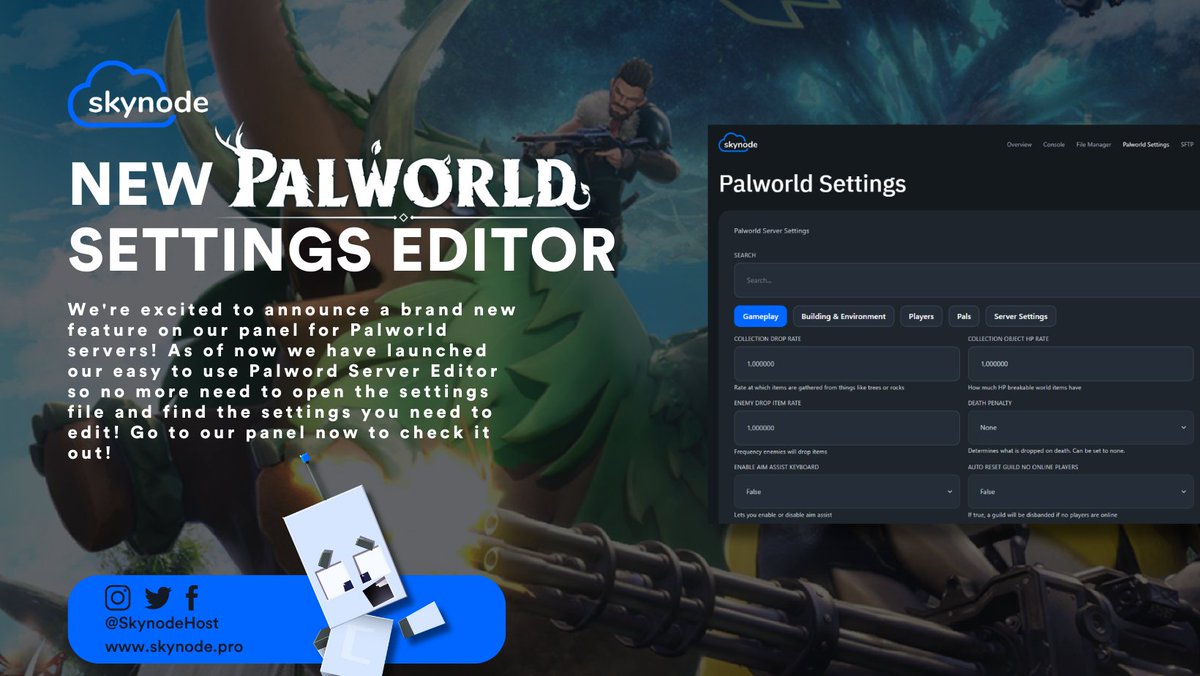Click the settings Search field
The image size is (1200, 676).
pos(966,280)
